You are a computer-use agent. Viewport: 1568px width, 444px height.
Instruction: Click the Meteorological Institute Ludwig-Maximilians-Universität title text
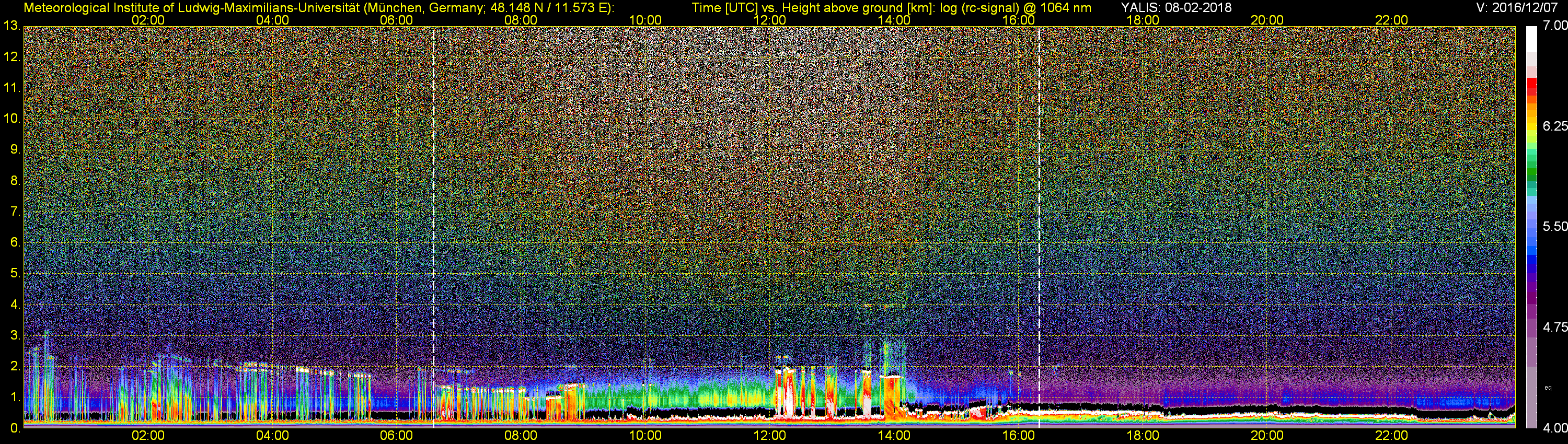[318, 8]
